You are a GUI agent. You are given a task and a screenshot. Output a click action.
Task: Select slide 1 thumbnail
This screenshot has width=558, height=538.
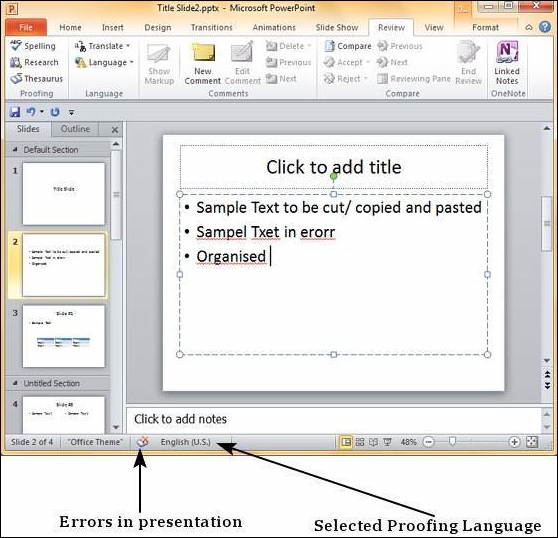click(64, 194)
